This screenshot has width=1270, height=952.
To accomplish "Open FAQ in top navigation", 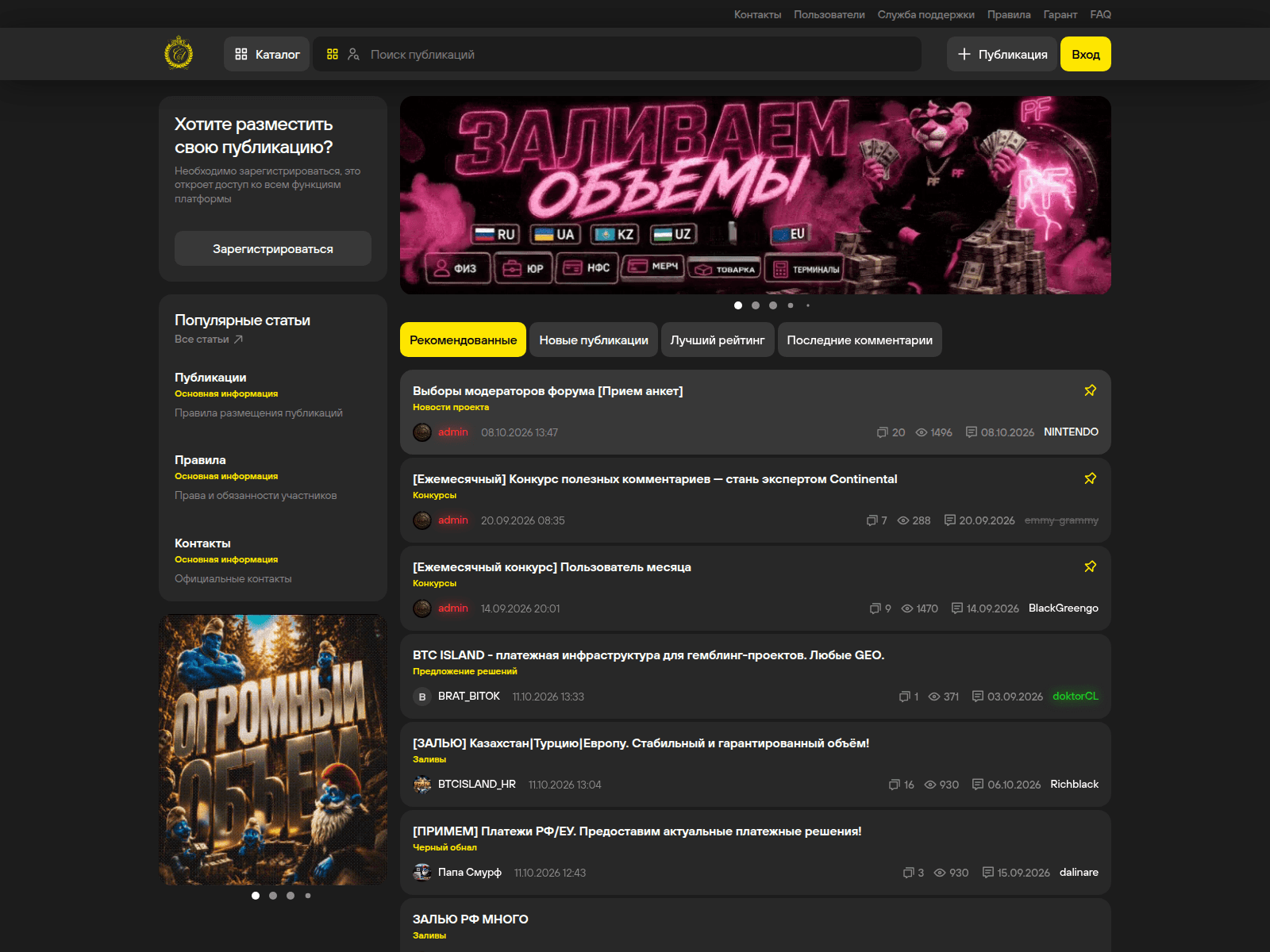I will point(1100,14).
